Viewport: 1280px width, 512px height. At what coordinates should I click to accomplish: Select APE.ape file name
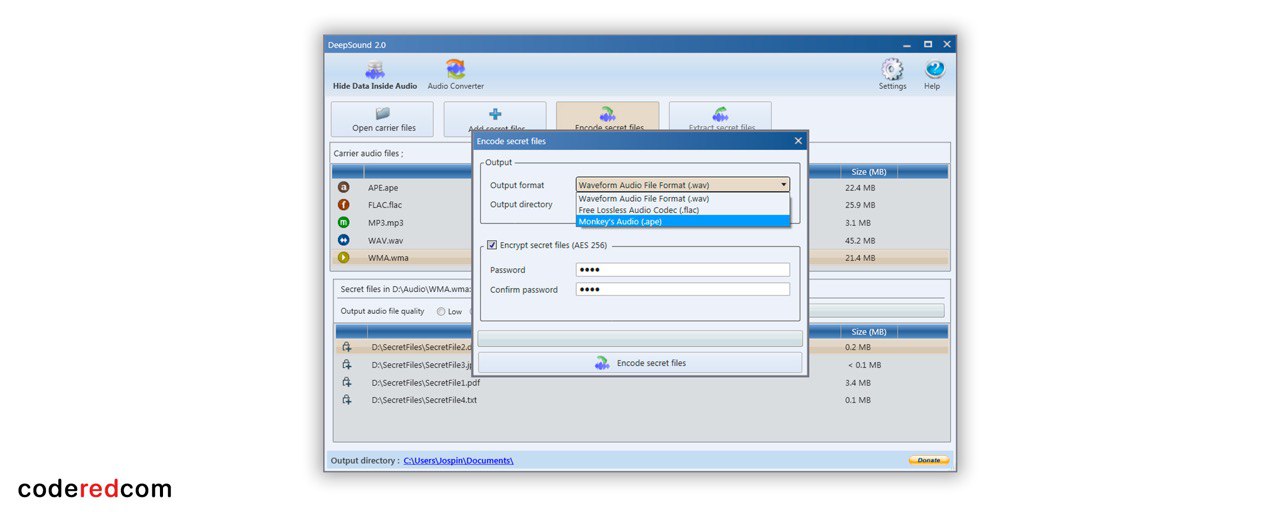coord(383,187)
